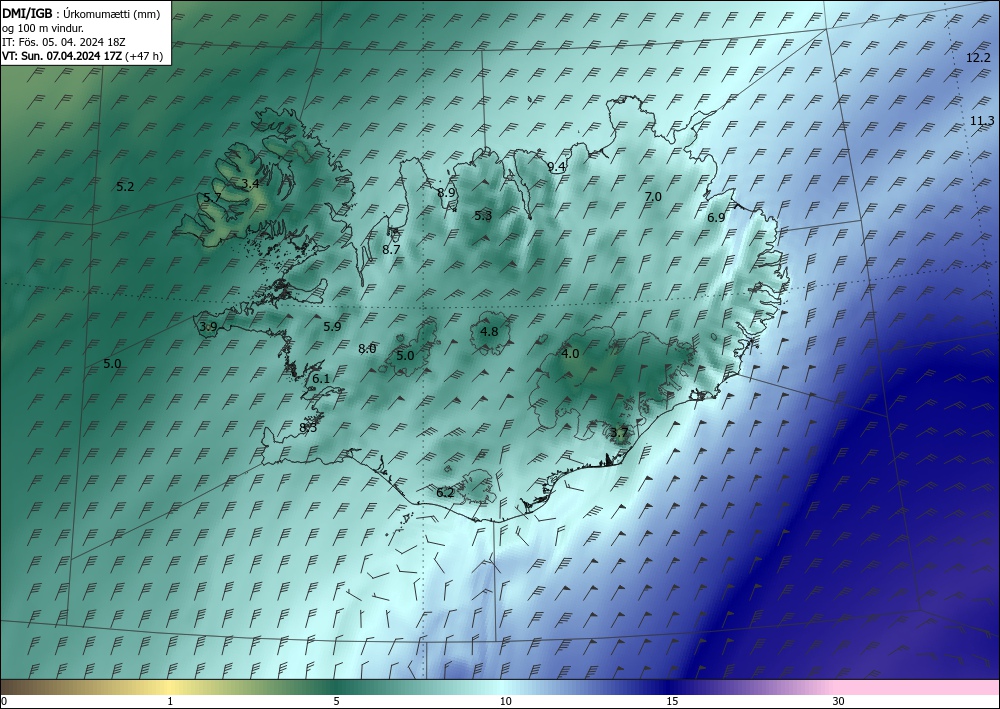Click the 4.8 value inside the round glacier

489,331
